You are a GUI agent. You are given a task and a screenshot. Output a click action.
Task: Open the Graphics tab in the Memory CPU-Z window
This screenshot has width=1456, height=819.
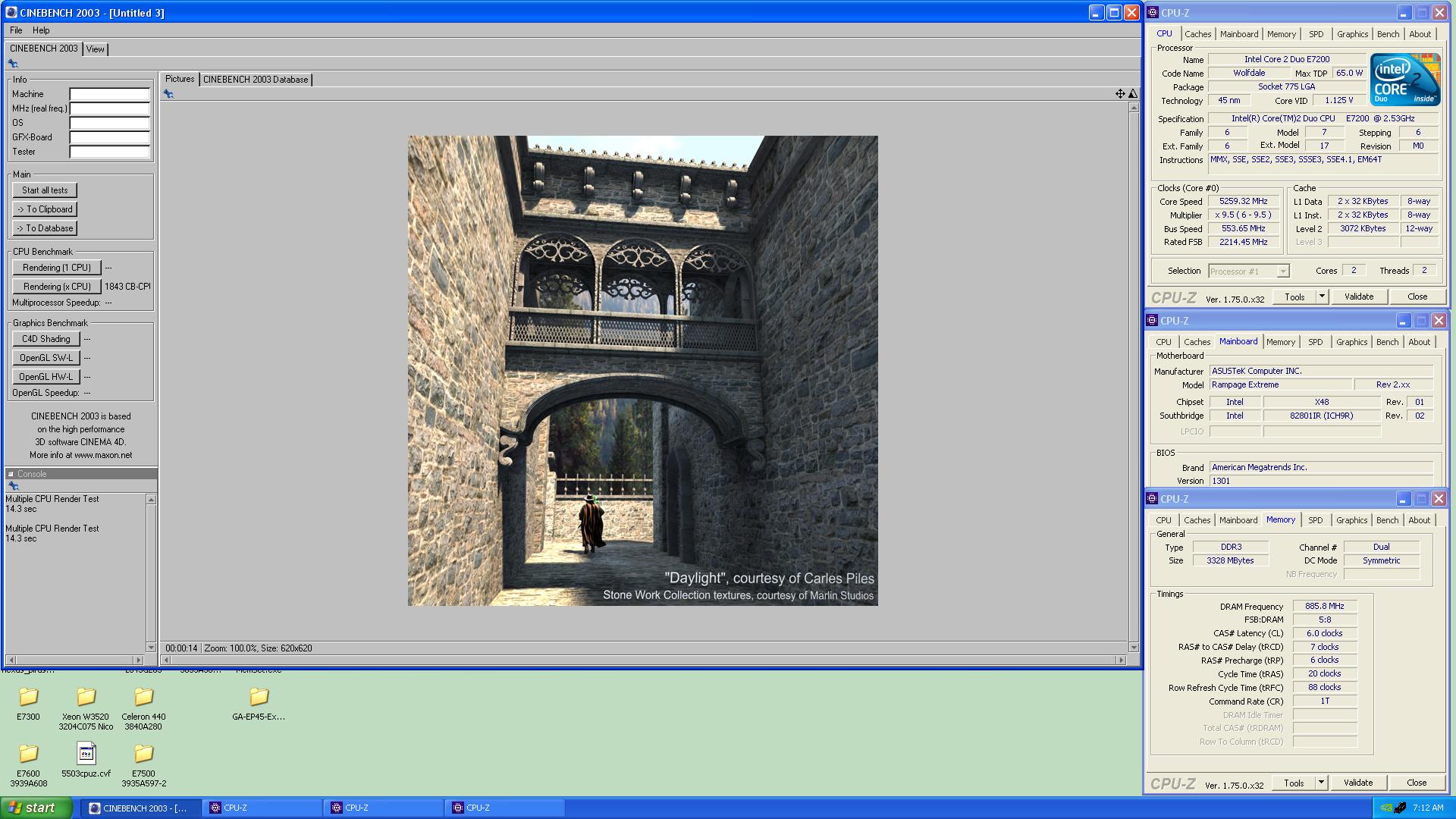tap(1351, 520)
